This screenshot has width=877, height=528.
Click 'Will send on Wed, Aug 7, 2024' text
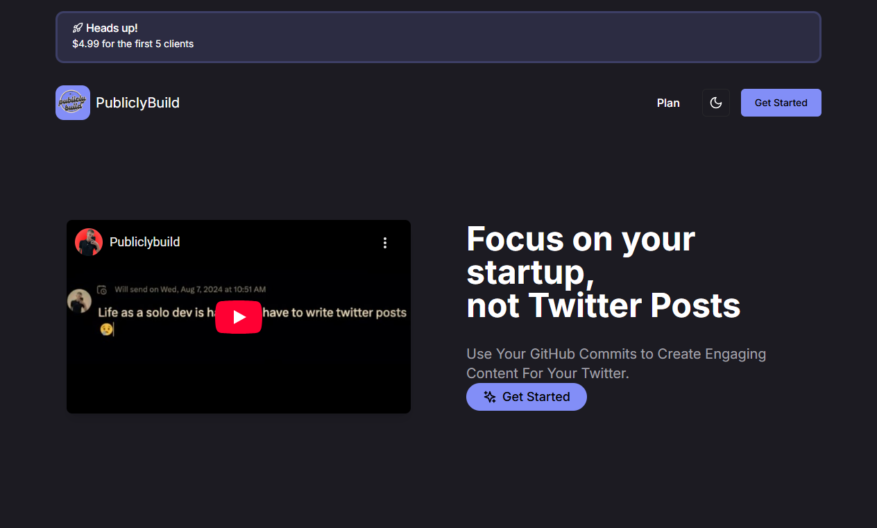pyautogui.click(x=190, y=289)
